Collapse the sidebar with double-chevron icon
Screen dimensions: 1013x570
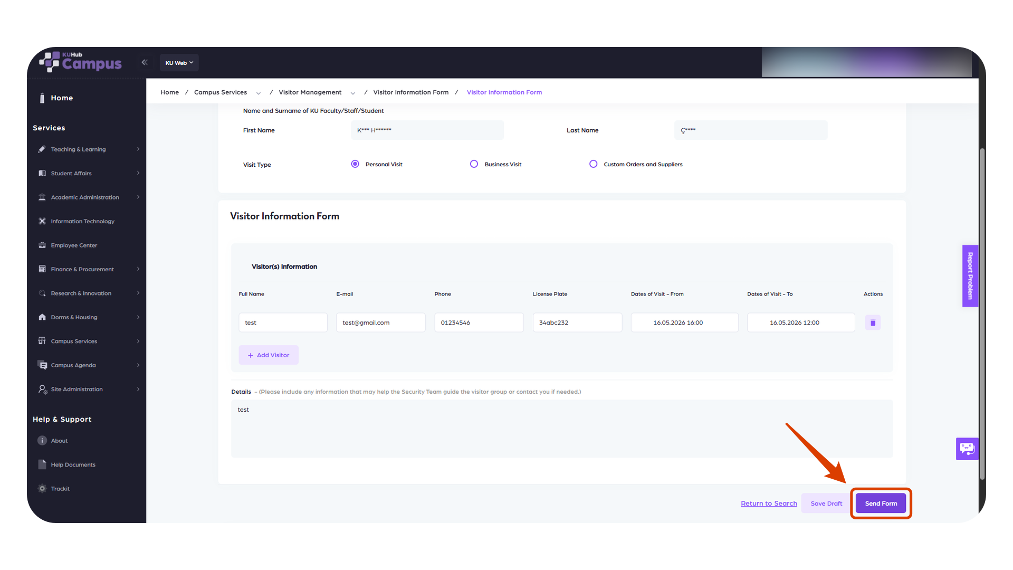click(x=144, y=63)
